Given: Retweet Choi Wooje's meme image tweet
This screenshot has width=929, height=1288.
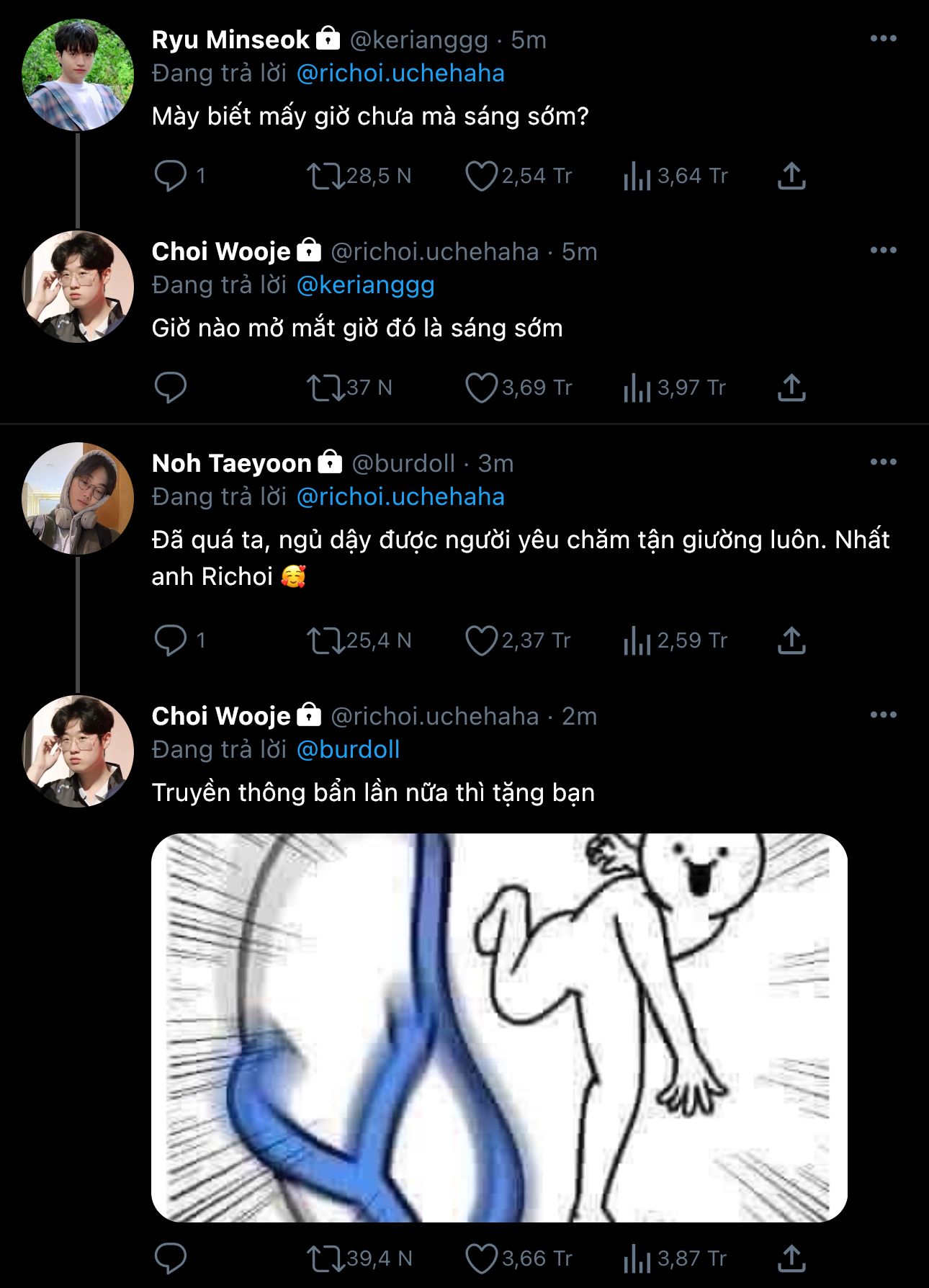Looking at the screenshot, I should (326, 1258).
